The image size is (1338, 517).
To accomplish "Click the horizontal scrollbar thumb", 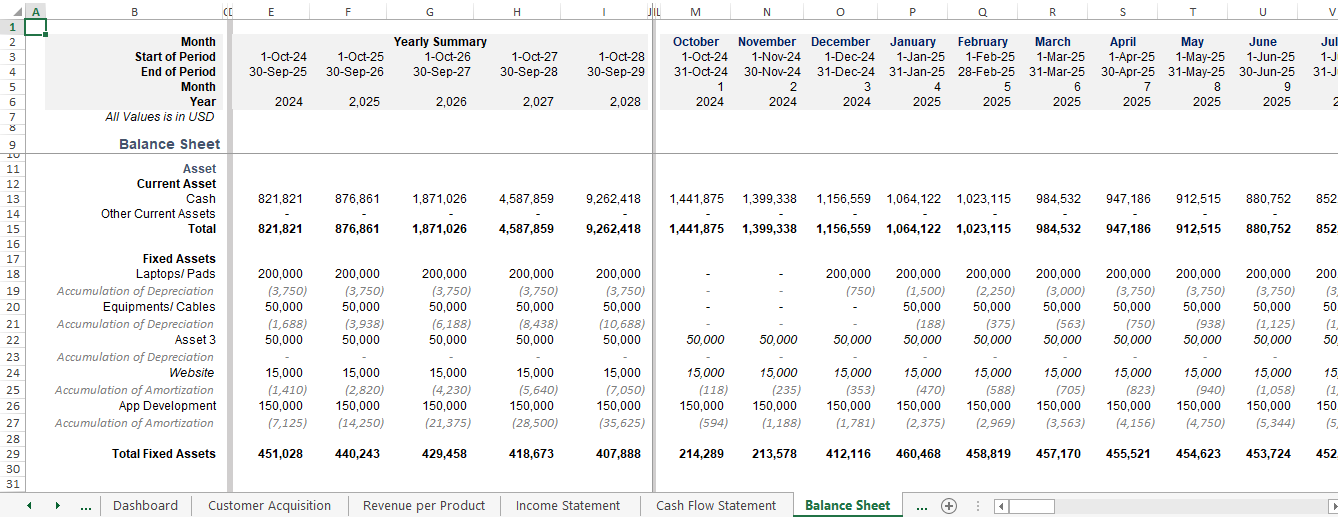I will (x=1031, y=506).
